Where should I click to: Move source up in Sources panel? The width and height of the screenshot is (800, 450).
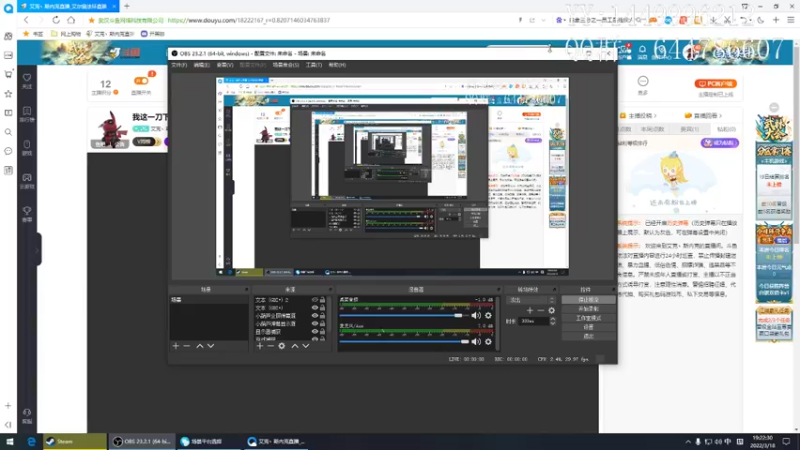coord(294,346)
